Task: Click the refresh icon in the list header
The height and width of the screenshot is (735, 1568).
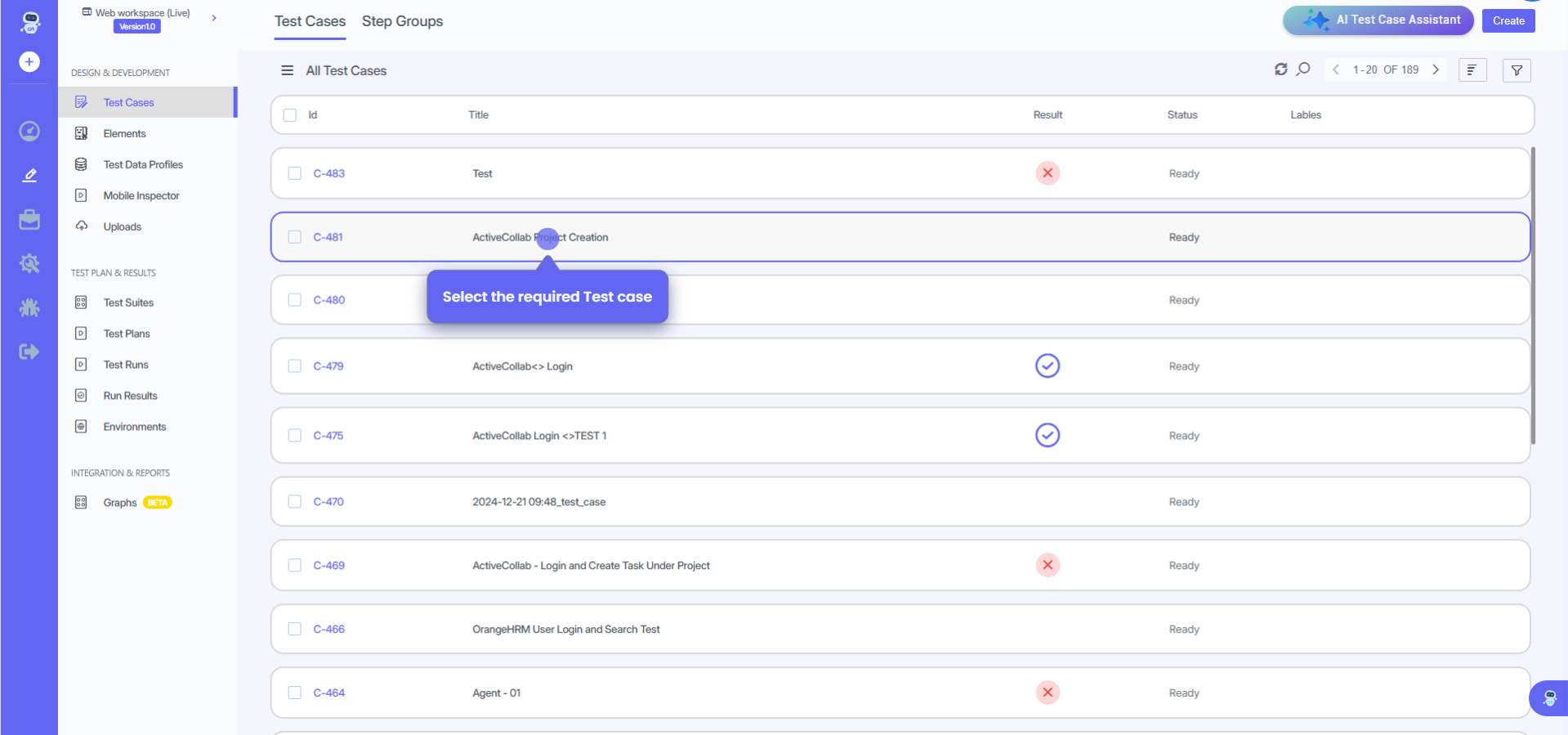Action: tap(1280, 69)
